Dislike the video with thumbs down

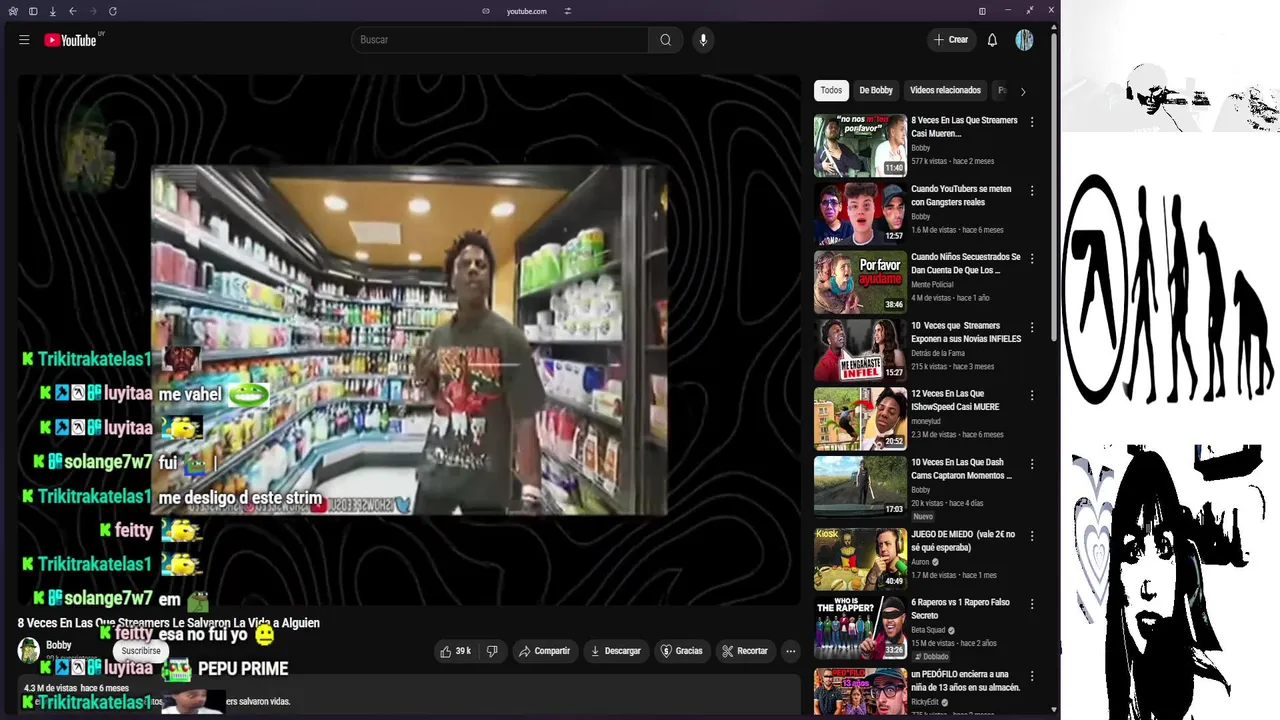pyautogui.click(x=492, y=651)
